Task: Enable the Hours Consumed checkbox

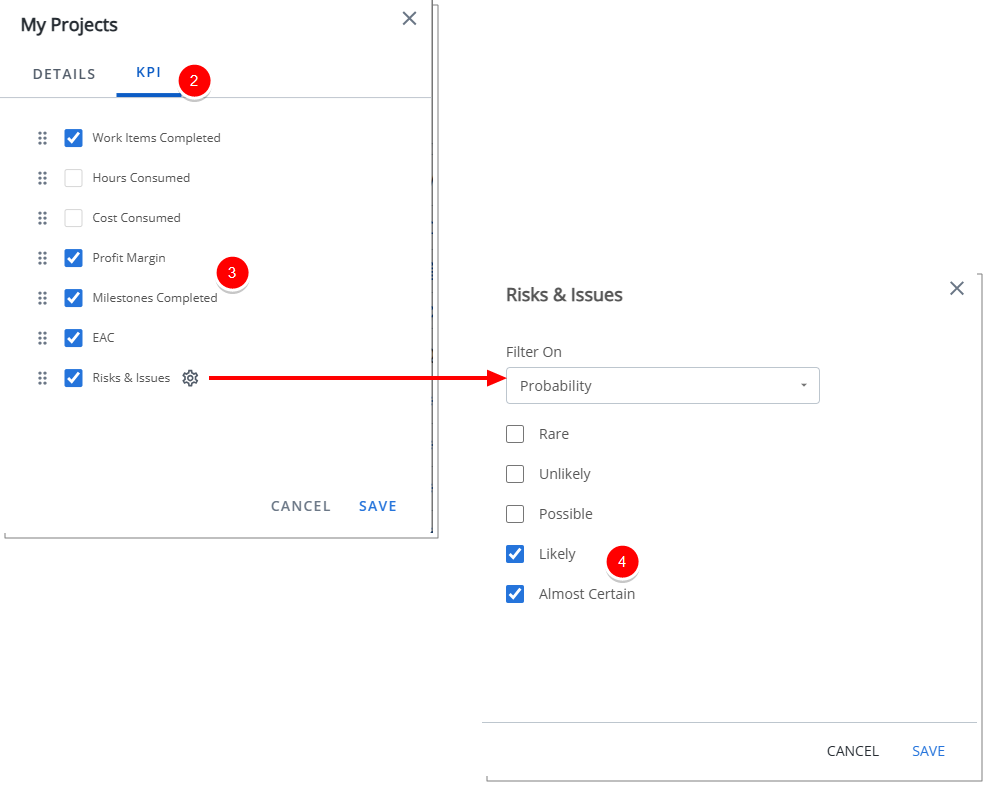Action: tap(73, 178)
